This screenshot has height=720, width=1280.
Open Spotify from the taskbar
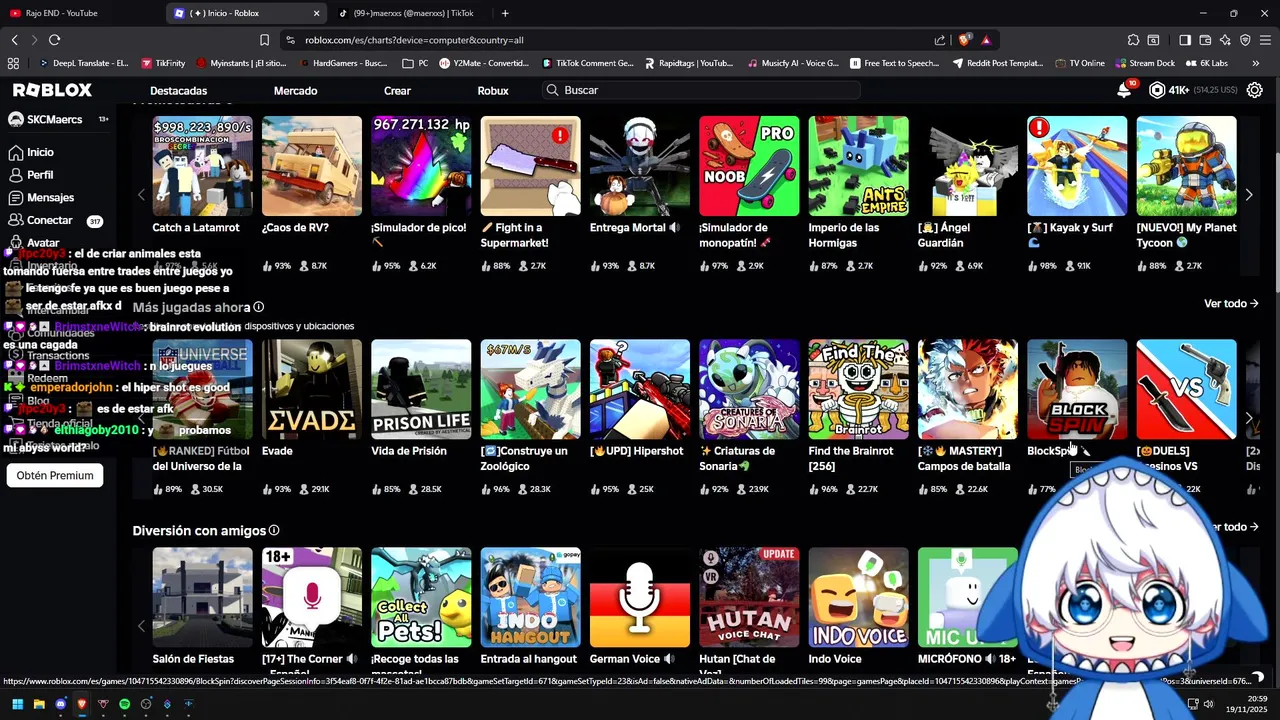click(124, 704)
